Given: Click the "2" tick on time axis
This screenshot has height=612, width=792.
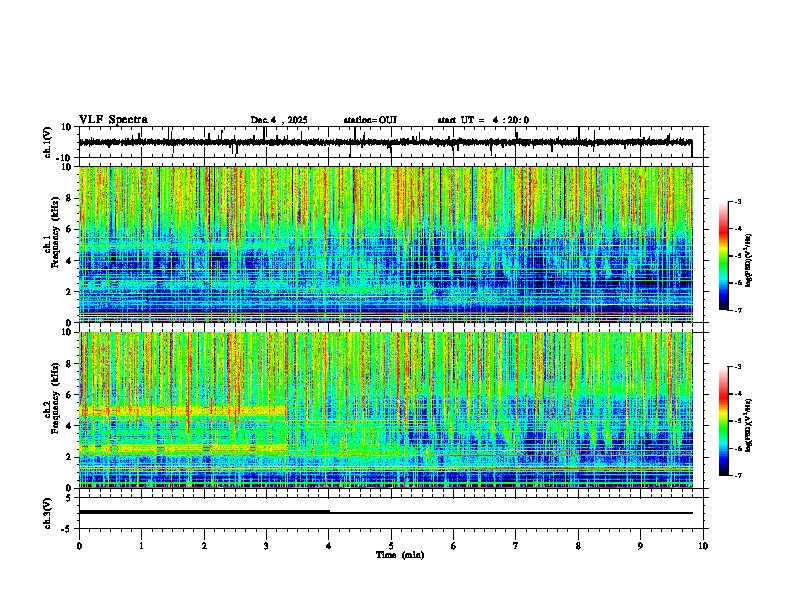Looking at the screenshot, I should pos(204,546).
